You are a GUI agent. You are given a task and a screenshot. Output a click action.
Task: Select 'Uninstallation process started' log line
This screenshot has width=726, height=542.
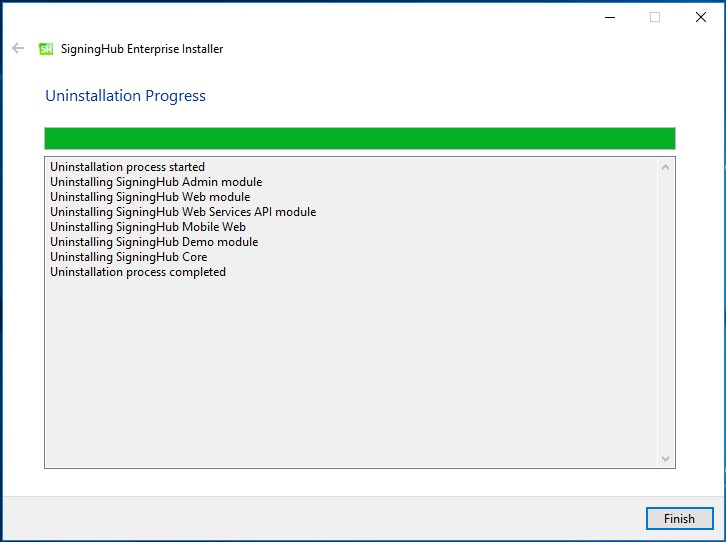[x=127, y=167]
